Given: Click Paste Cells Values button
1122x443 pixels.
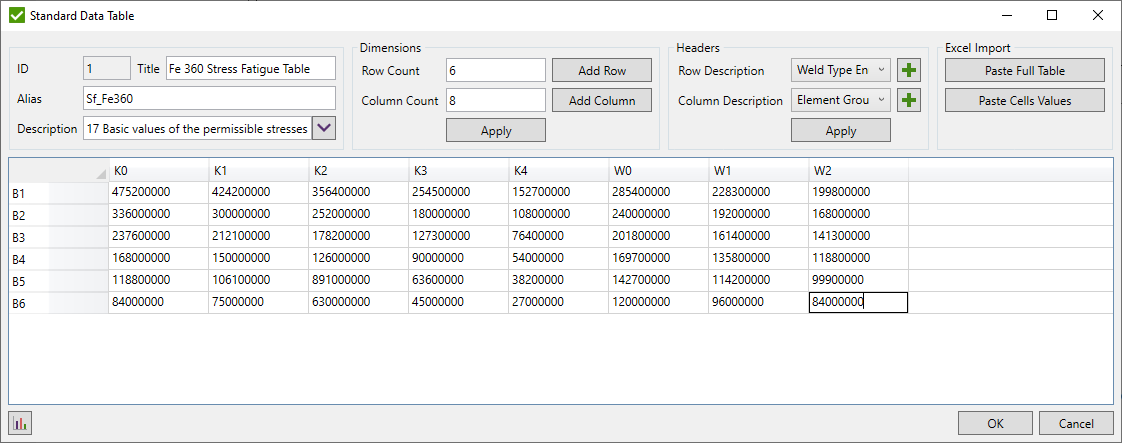Looking at the screenshot, I should pos(1024,101).
